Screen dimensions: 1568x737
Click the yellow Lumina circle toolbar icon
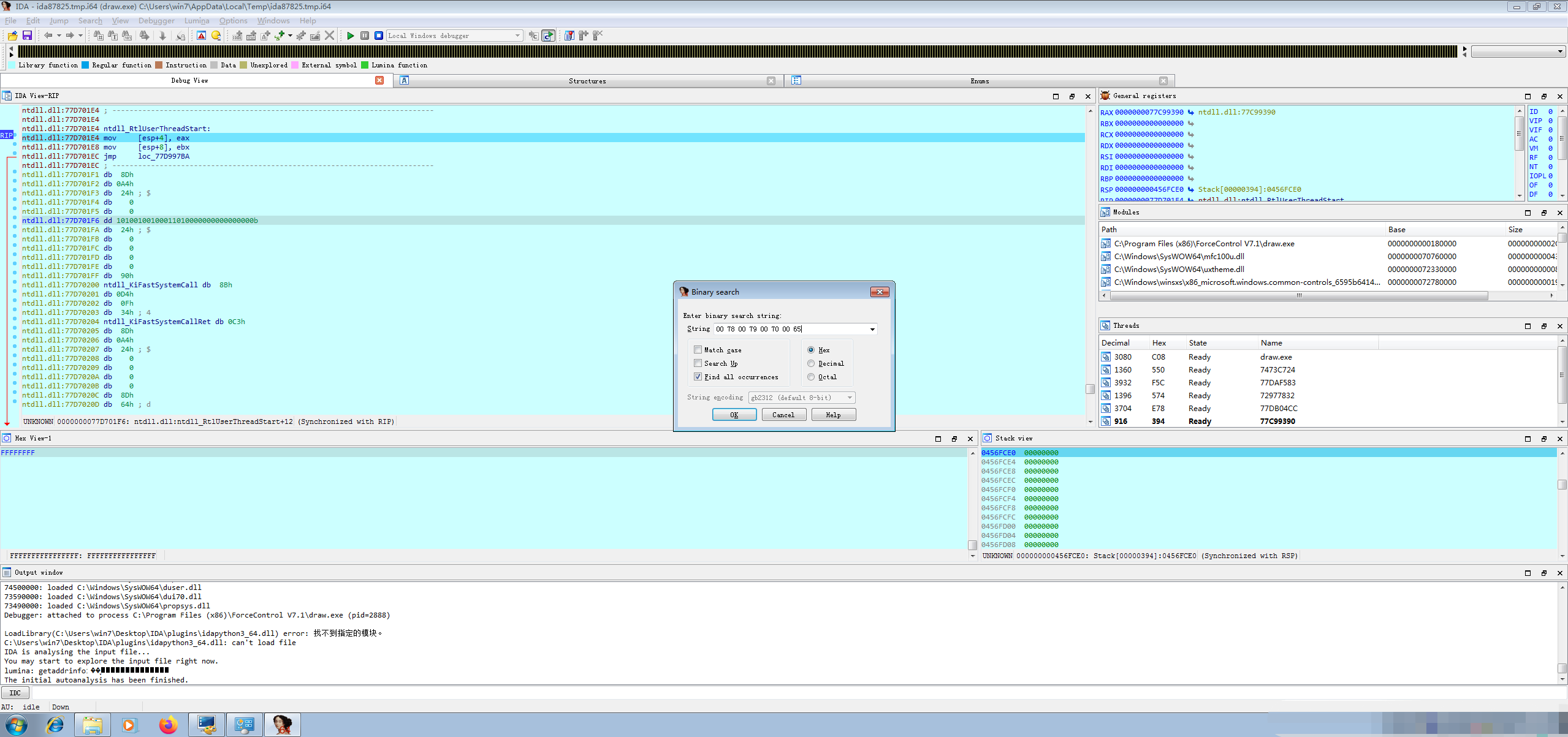coord(216,36)
